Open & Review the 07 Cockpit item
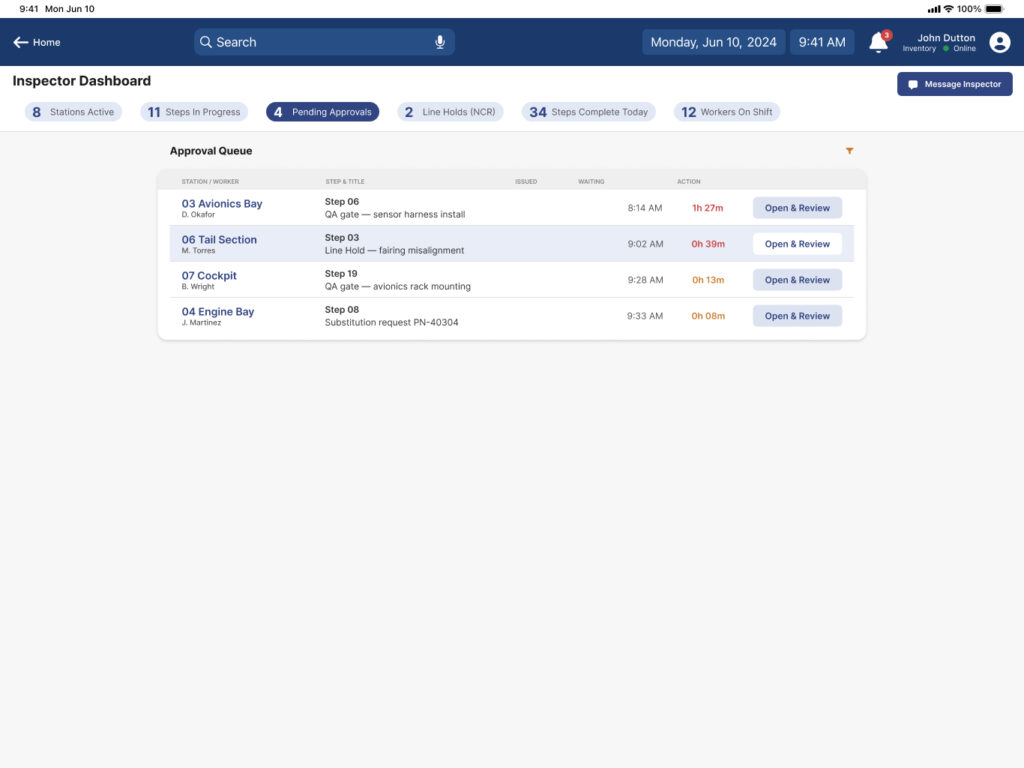The image size is (1024, 768). 797,280
